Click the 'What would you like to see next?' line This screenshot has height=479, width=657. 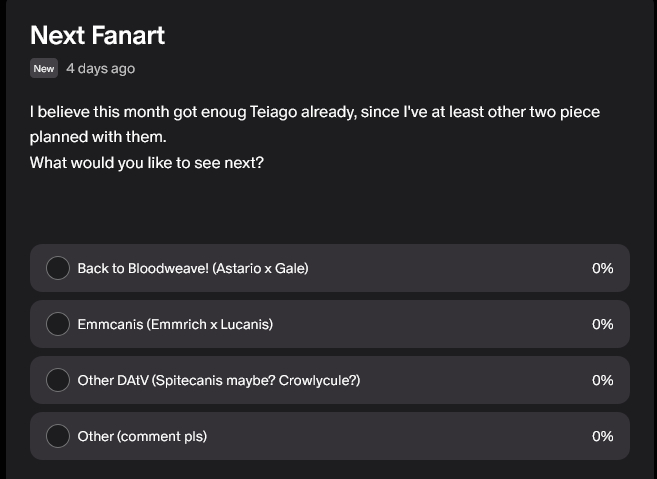tap(147, 162)
